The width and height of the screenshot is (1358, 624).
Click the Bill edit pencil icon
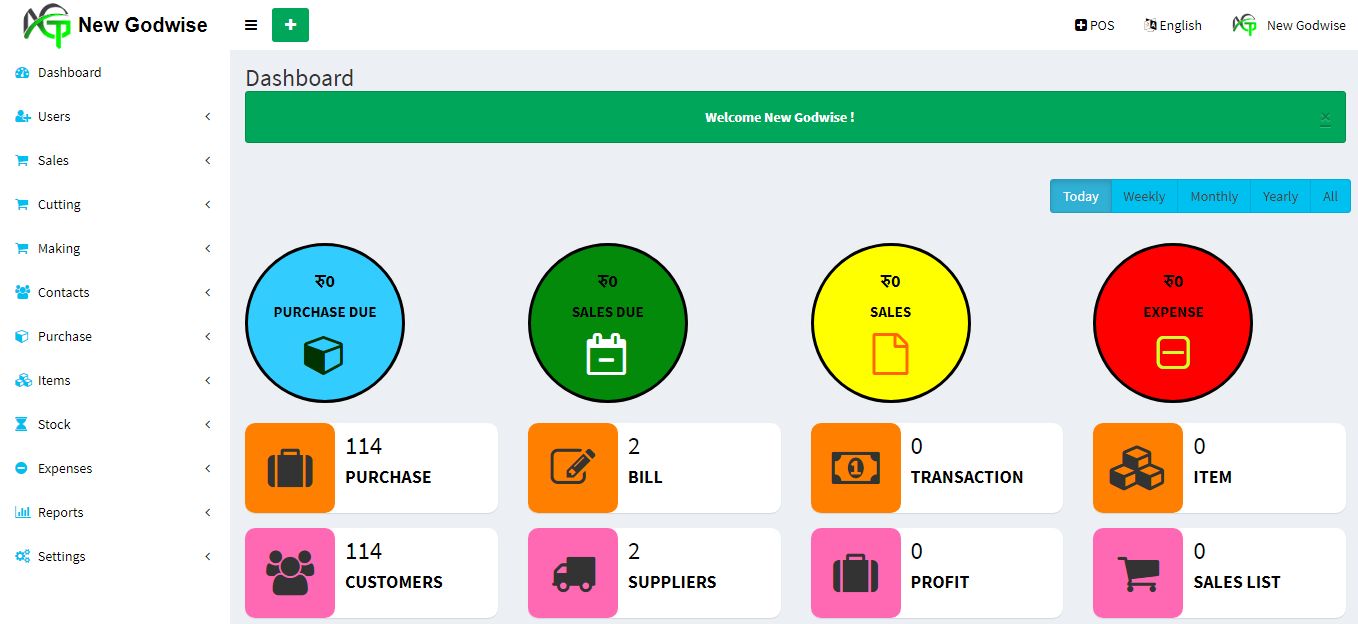click(x=573, y=468)
